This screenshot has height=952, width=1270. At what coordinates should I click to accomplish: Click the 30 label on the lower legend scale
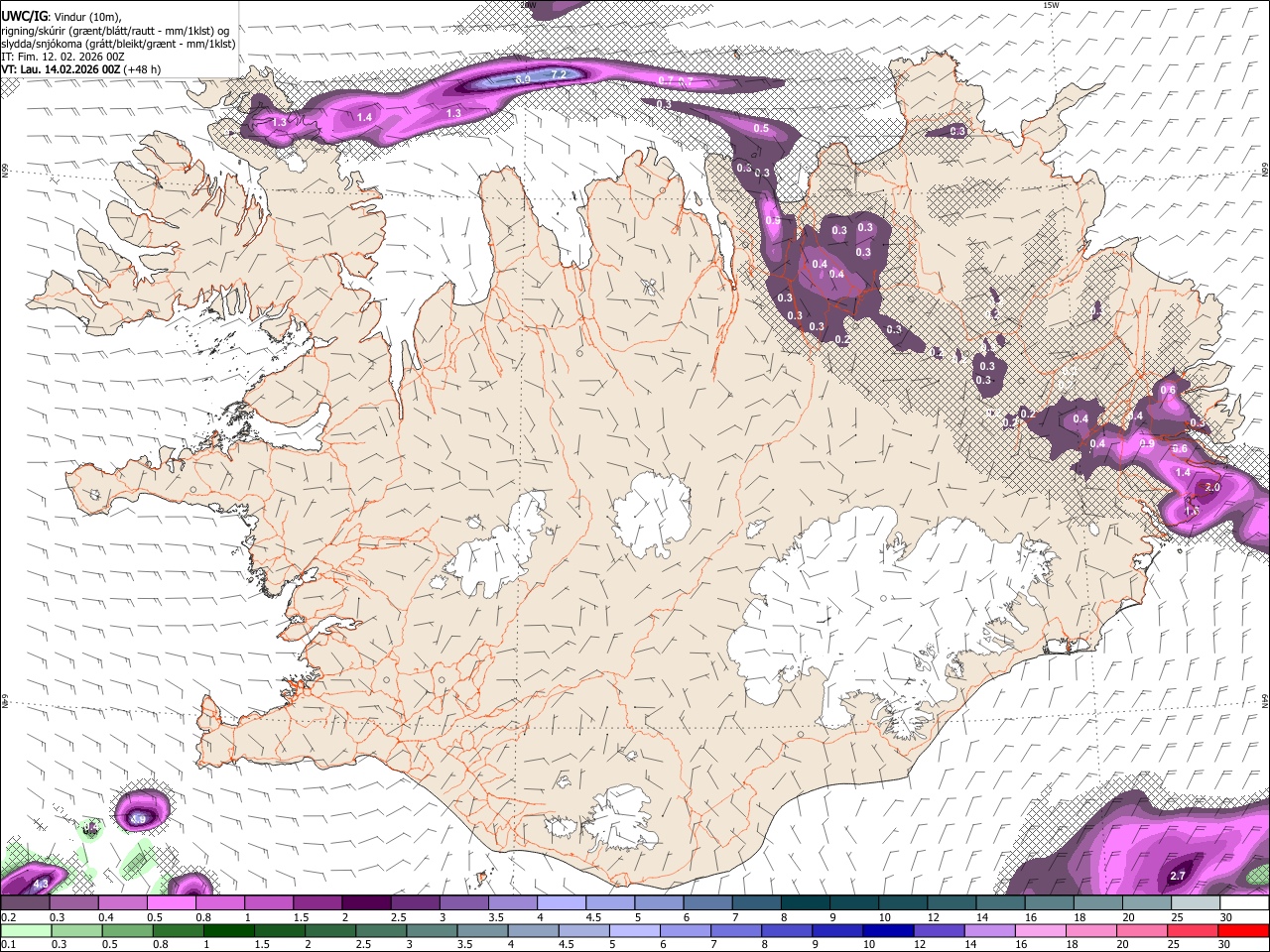tap(1223, 943)
